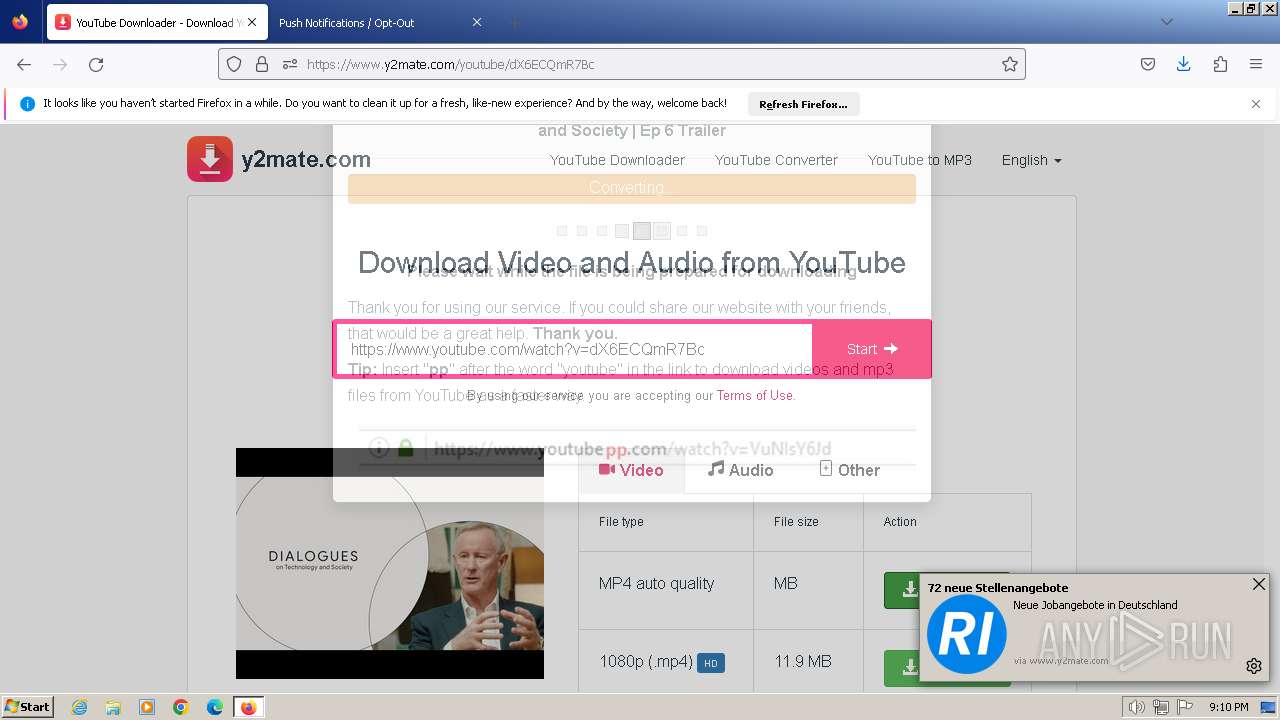The image size is (1280, 720).
Task: Open the Firefox downloads panel
Action: tap(1184, 64)
